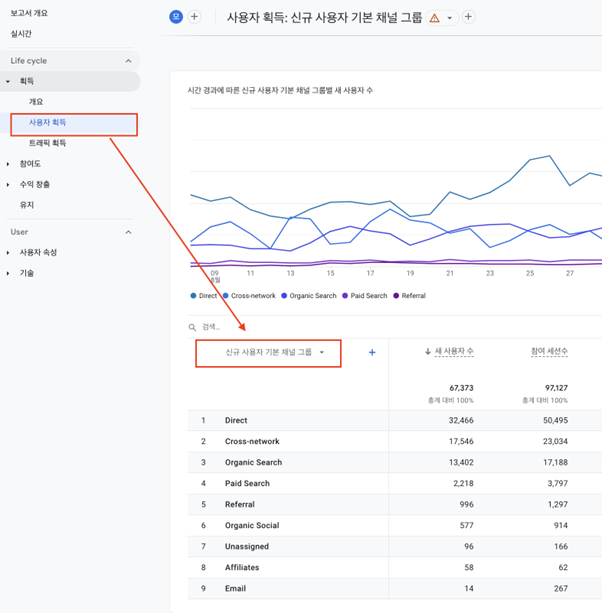Viewport: 602px width, 613px height.
Task: Click the Organic Social row label
Action: [252, 525]
